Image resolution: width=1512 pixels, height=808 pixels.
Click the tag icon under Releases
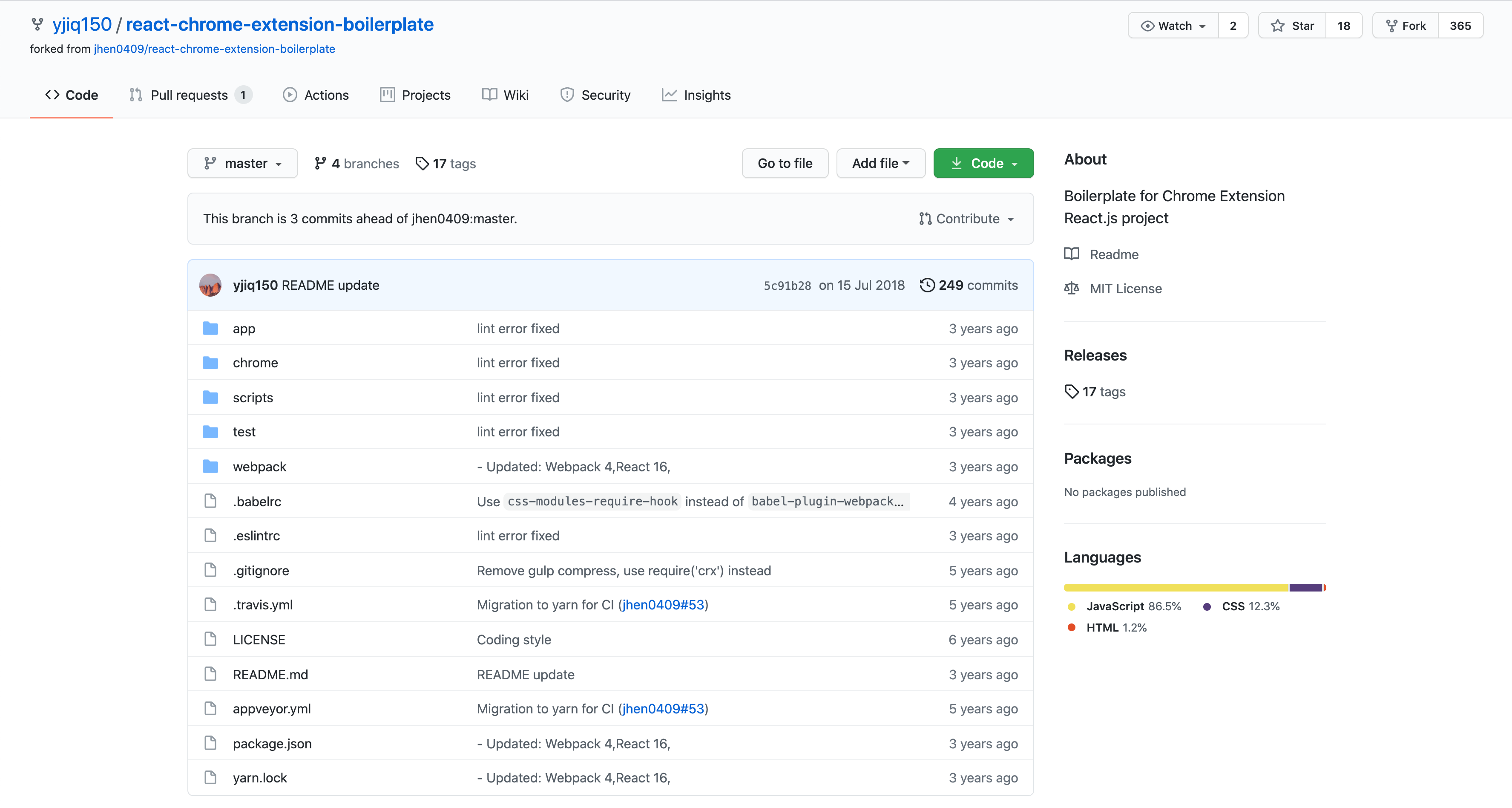[x=1072, y=391]
